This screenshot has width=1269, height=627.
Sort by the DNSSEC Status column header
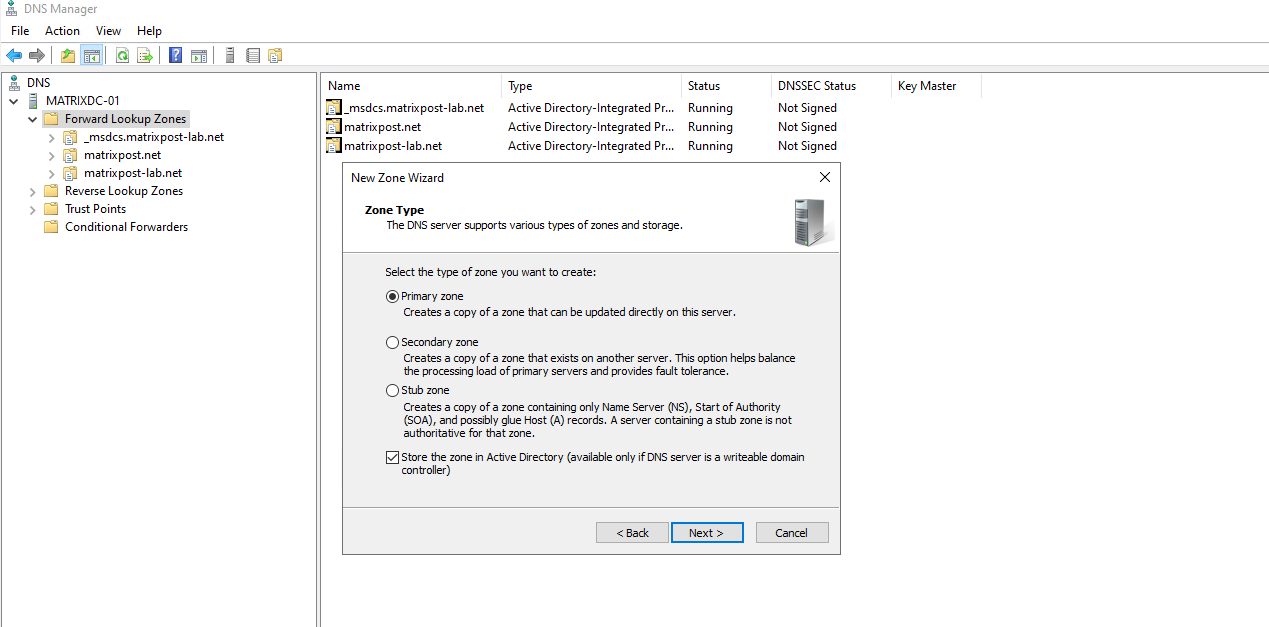coord(831,86)
